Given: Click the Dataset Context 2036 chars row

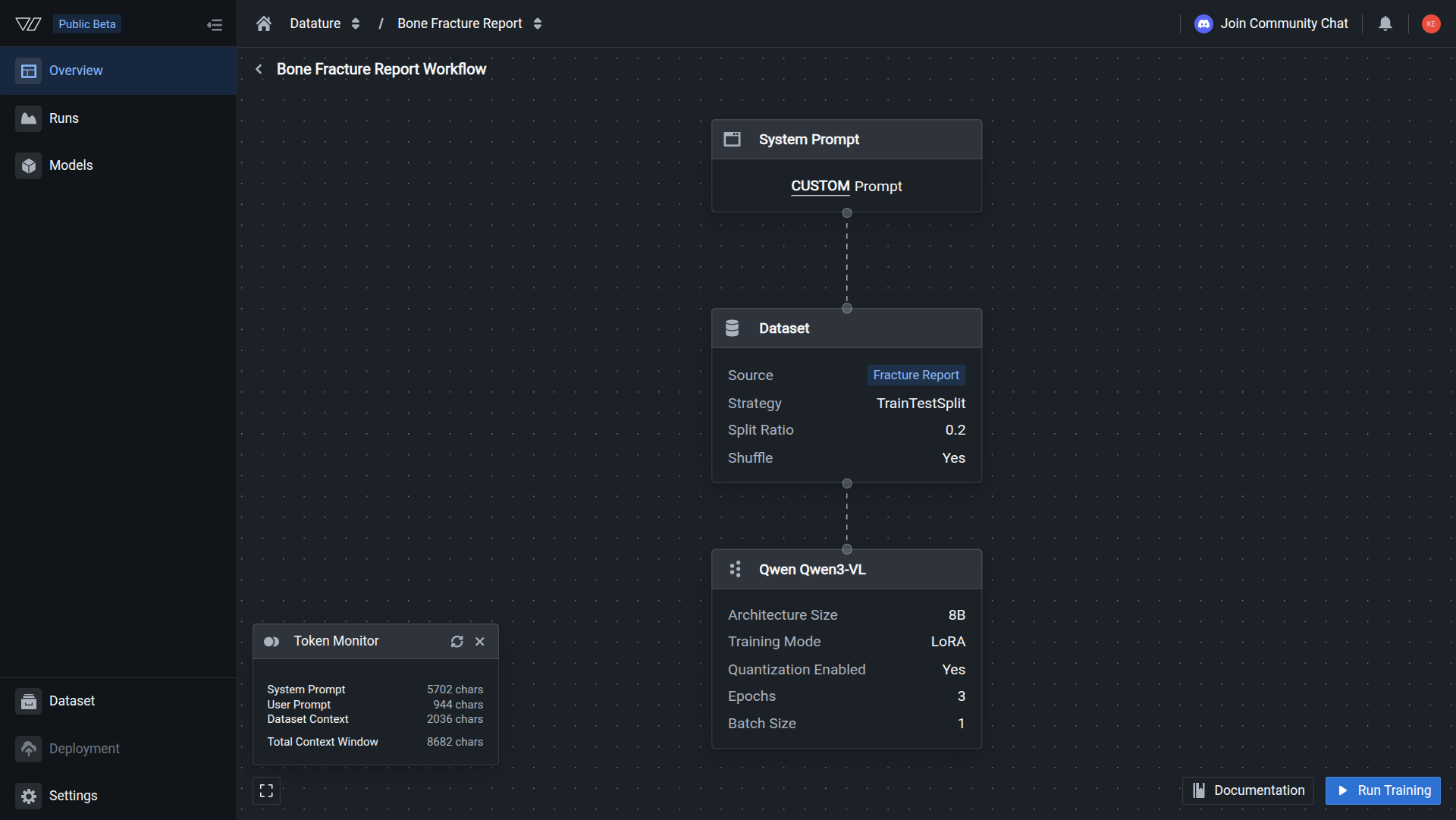Looking at the screenshot, I should 375,719.
